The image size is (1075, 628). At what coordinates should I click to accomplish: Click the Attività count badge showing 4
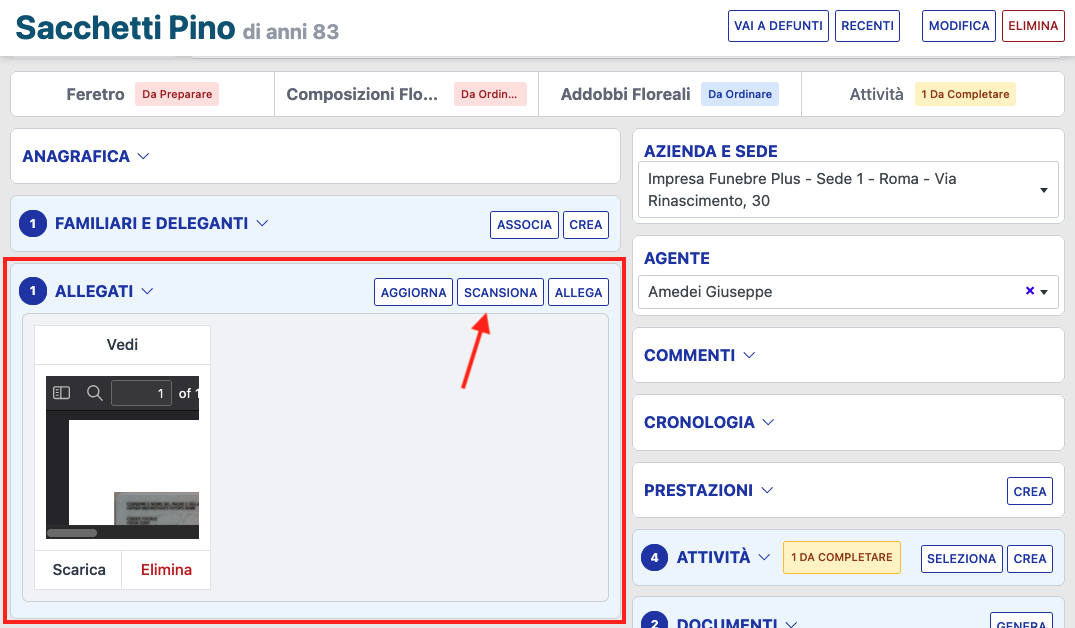(x=655, y=558)
